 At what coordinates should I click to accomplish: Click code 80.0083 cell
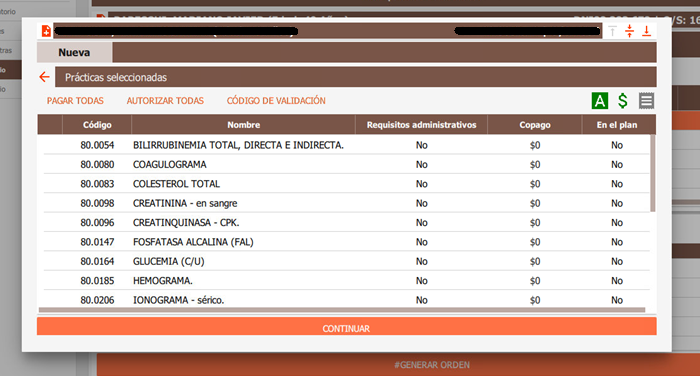point(97,184)
